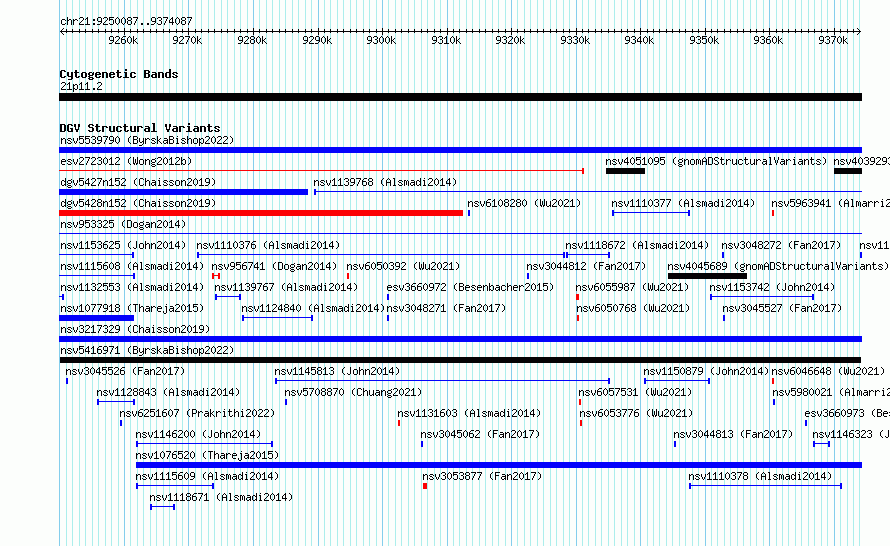Image resolution: width=890 pixels, height=546 pixels.
Task: Select nsv3044813 (Fan2017) label
Action: (x=733, y=434)
